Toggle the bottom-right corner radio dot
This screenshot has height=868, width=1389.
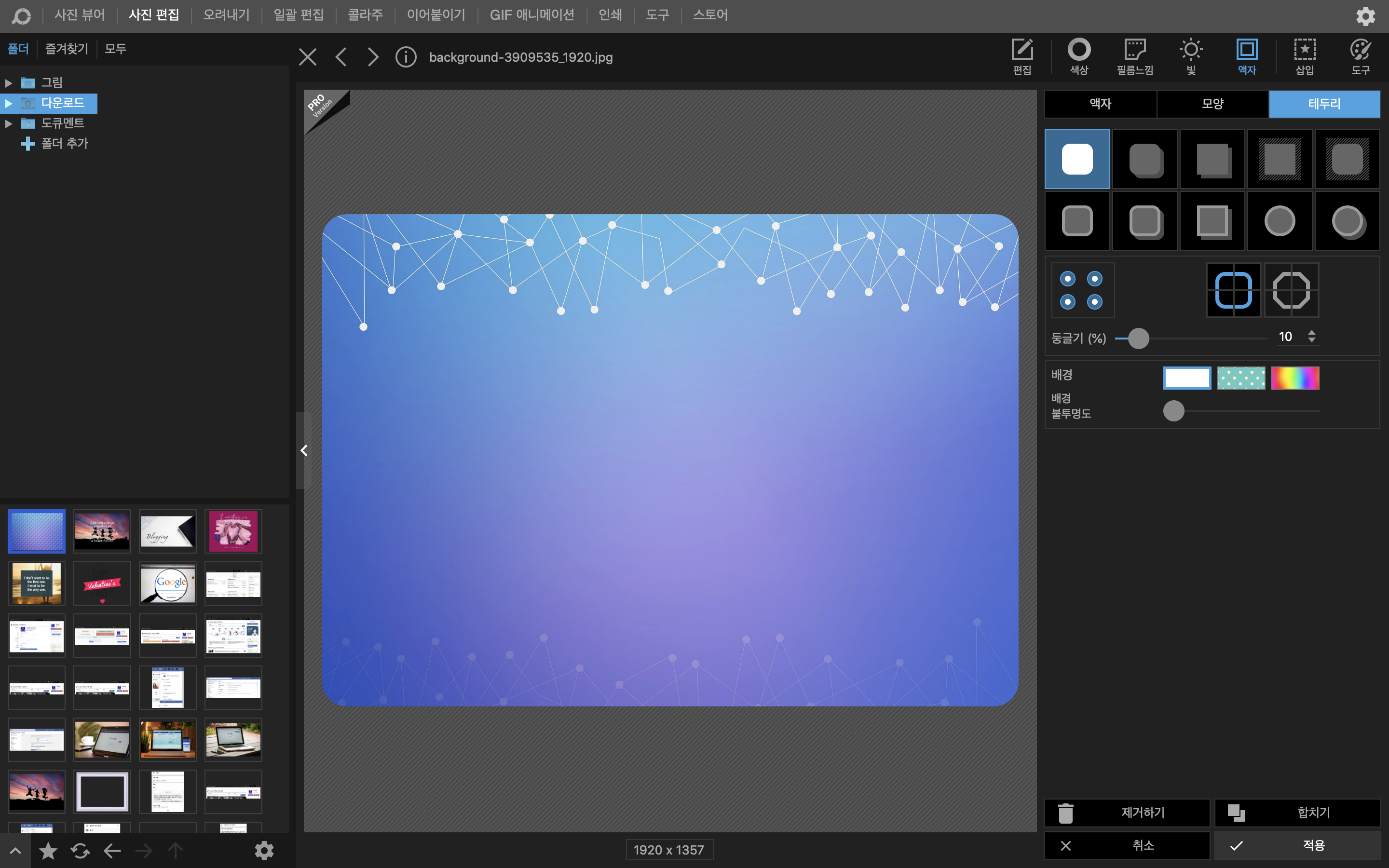coord(1094,302)
